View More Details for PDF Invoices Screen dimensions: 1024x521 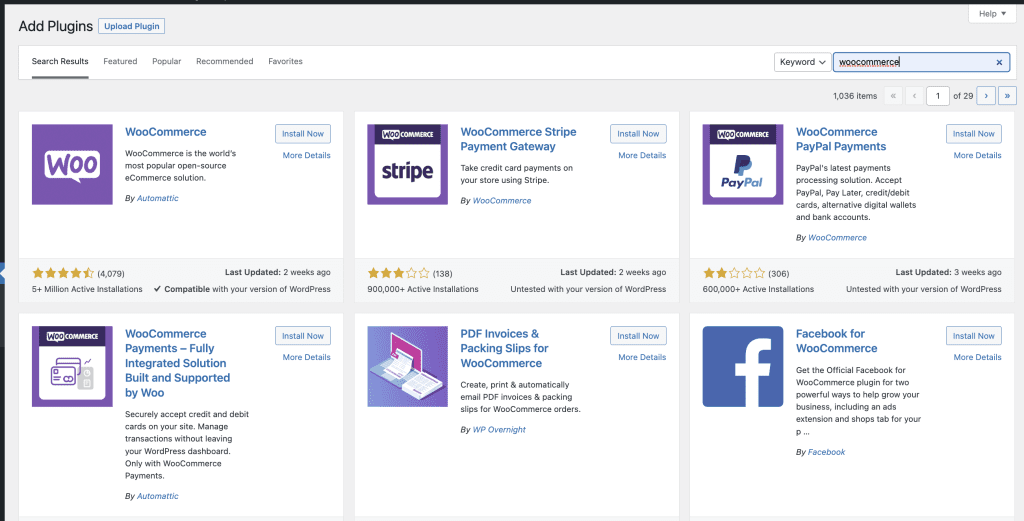pyautogui.click(x=642, y=357)
